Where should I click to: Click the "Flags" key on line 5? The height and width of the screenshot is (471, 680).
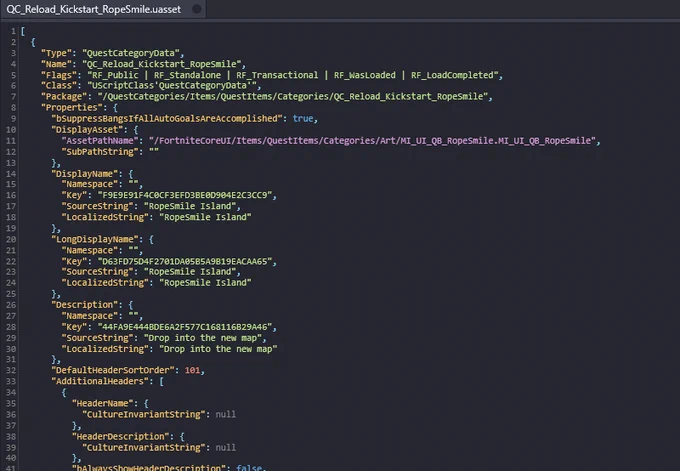tap(59, 75)
